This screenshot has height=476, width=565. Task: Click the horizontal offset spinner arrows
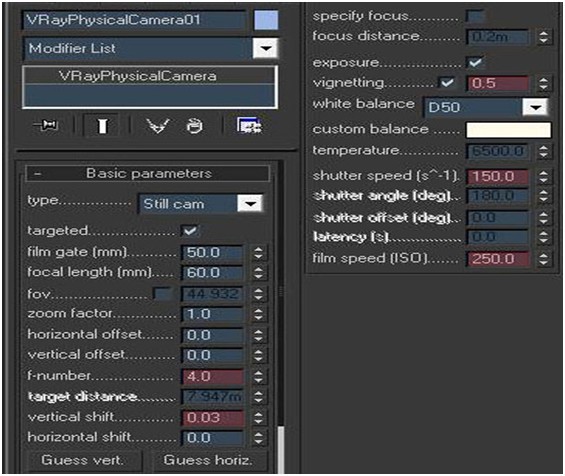[x=258, y=335]
